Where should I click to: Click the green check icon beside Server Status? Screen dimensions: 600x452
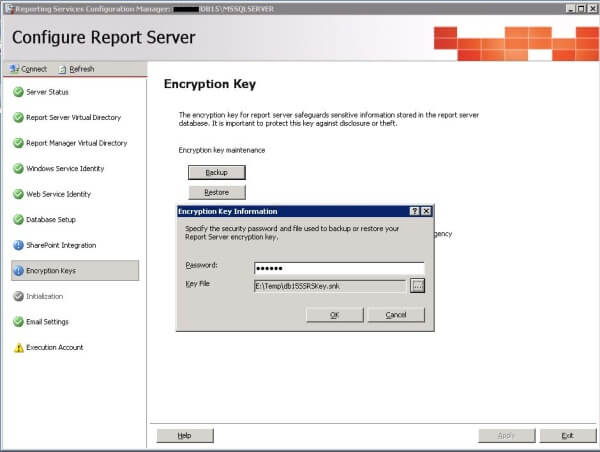coord(18,92)
